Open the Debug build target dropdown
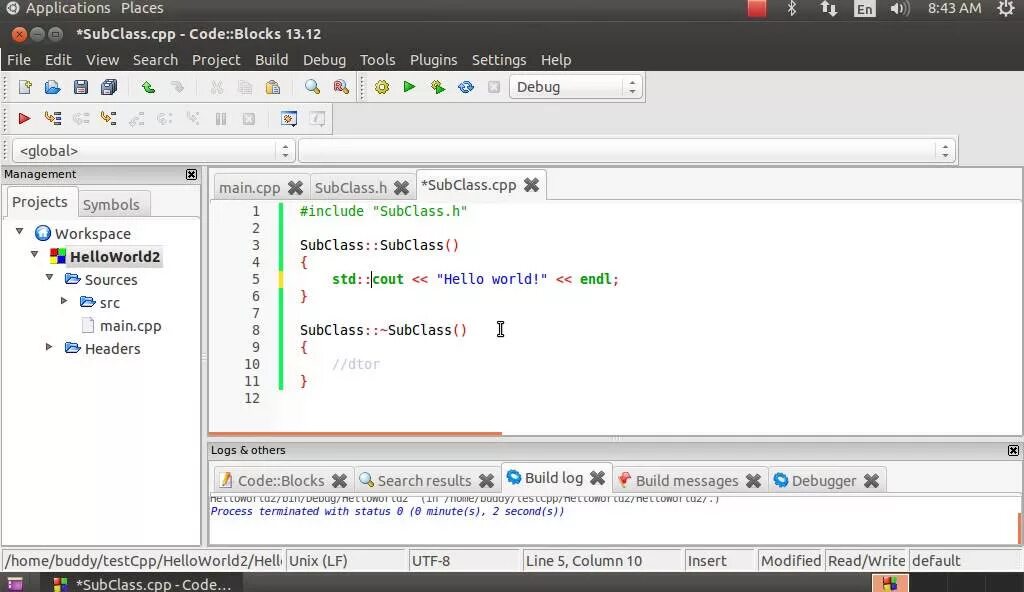1024x592 pixels. point(575,87)
